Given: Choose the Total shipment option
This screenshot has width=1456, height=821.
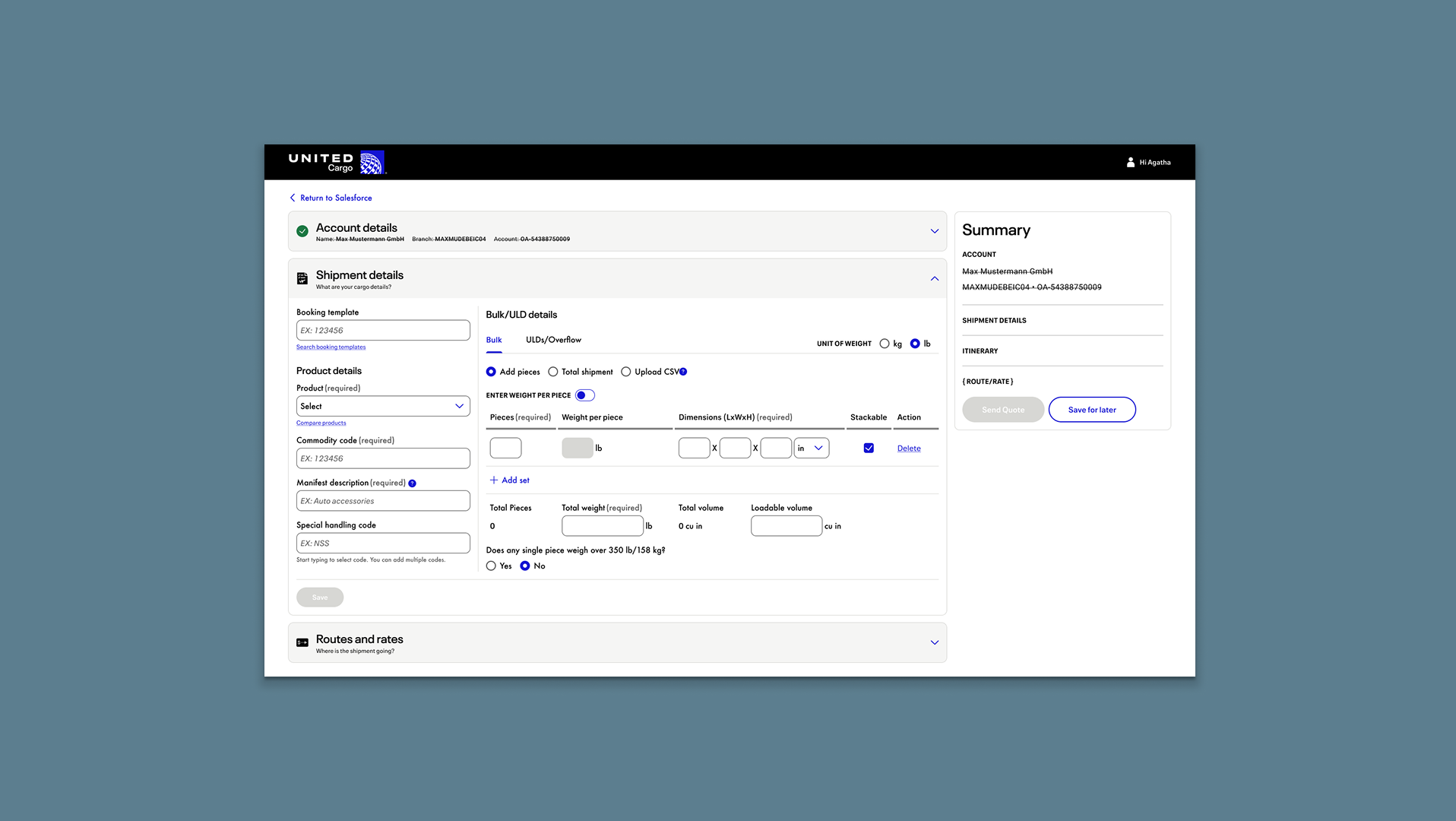Looking at the screenshot, I should (x=553, y=372).
